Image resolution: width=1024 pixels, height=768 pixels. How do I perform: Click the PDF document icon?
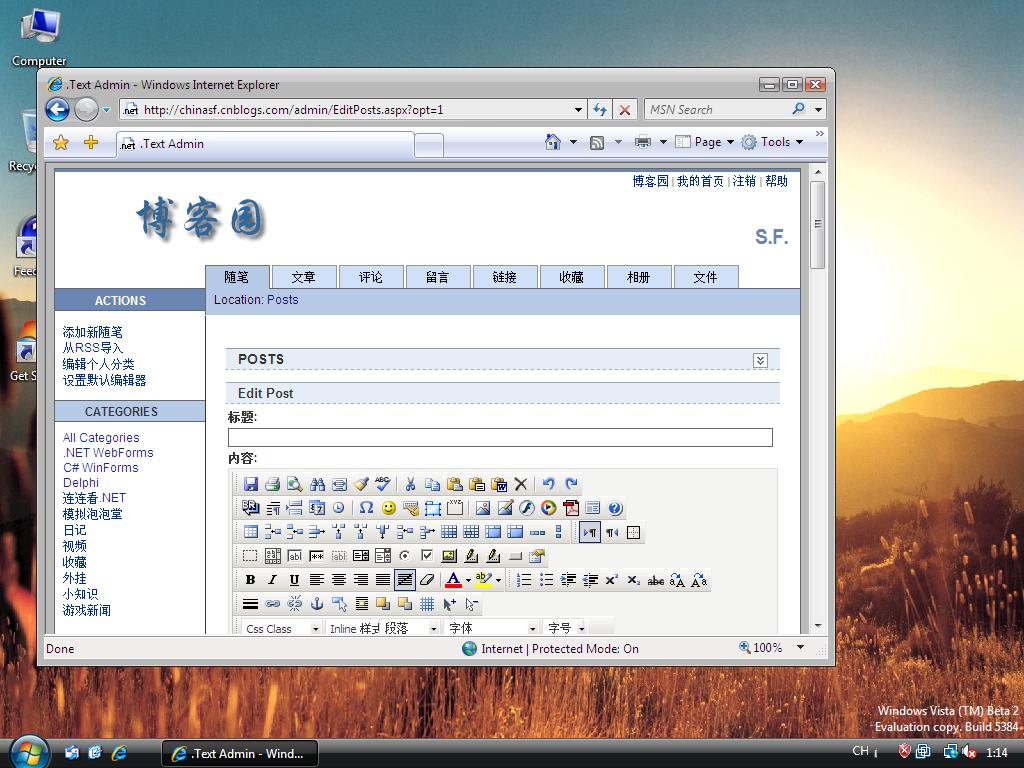(x=571, y=508)
